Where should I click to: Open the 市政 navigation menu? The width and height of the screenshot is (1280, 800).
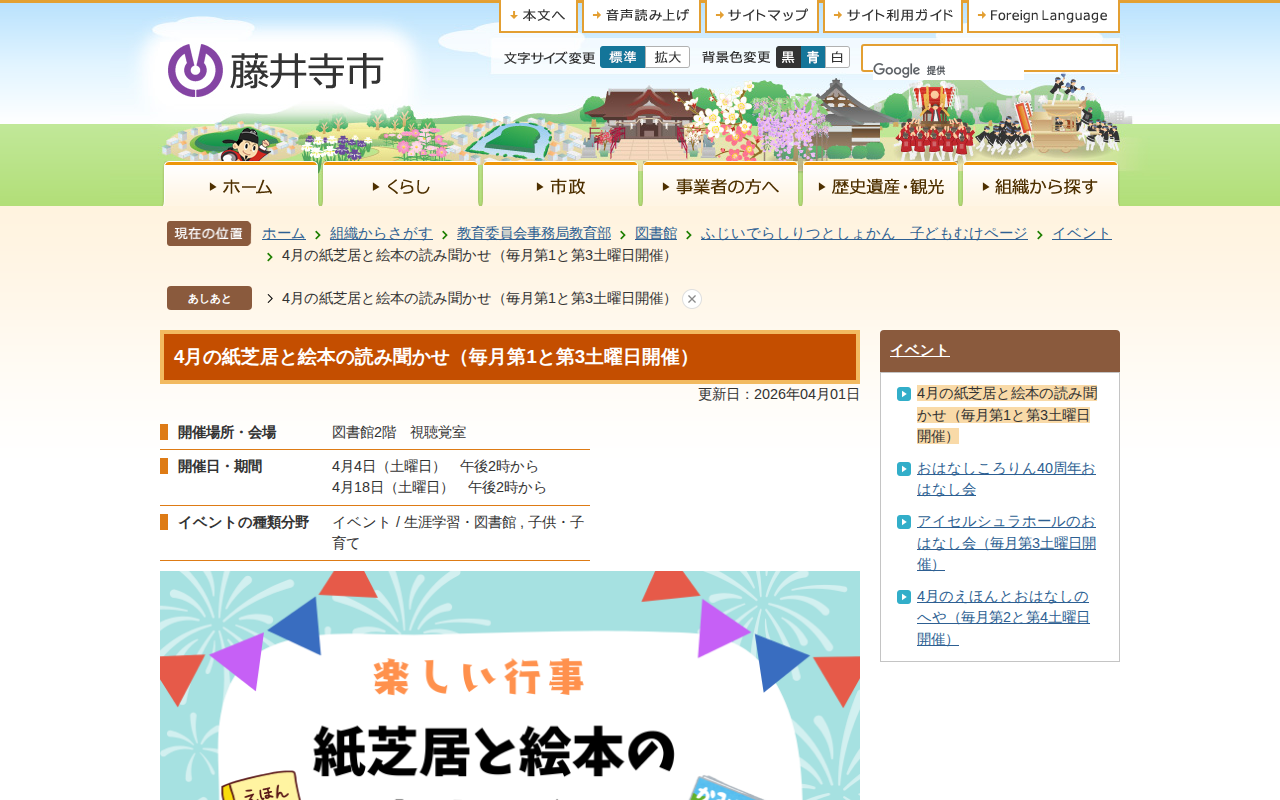coord(560,185)
